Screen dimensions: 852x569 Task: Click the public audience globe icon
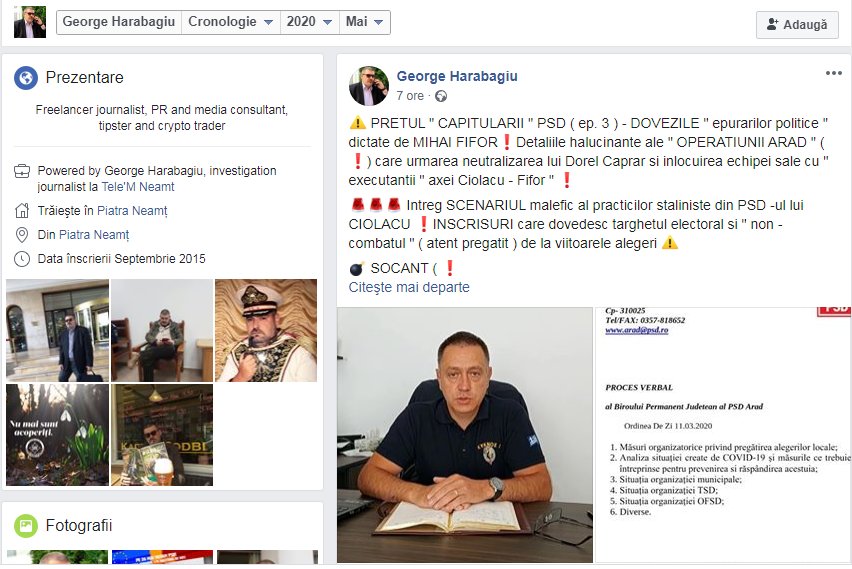tap(441, 96)
